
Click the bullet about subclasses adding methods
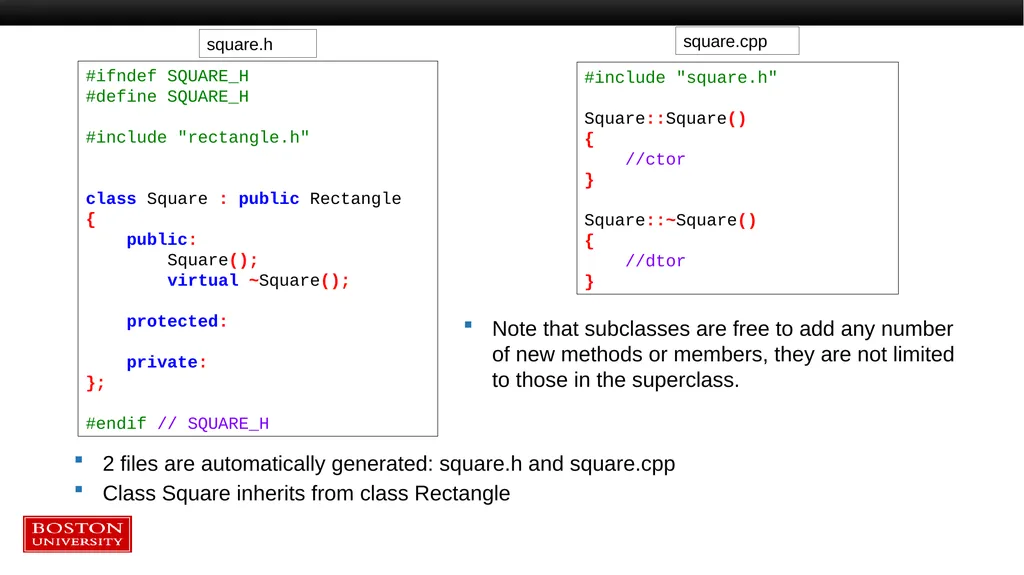[723, 354]
